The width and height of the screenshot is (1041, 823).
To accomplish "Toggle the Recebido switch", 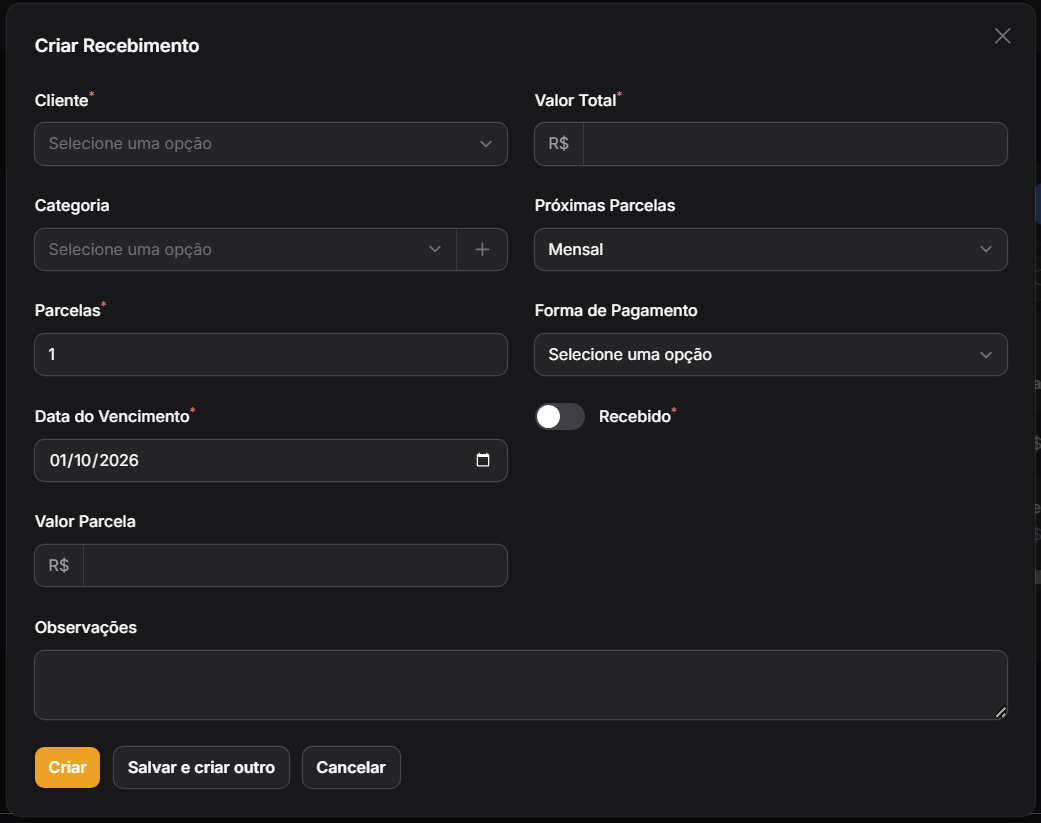I will coord(560,417).
